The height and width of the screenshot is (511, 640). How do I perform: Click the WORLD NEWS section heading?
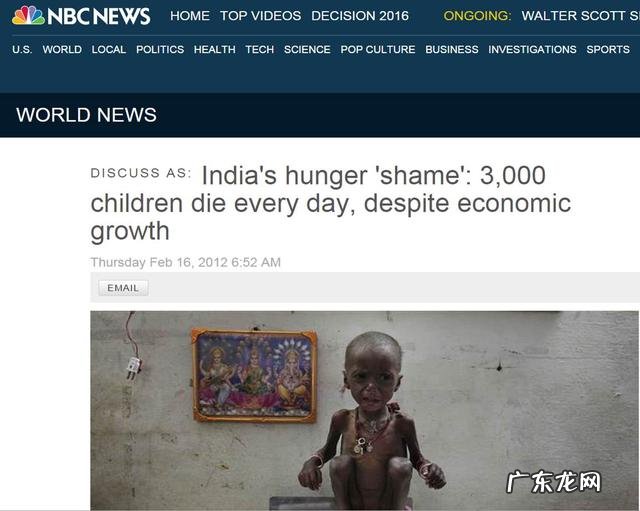[x=87, y=115]
